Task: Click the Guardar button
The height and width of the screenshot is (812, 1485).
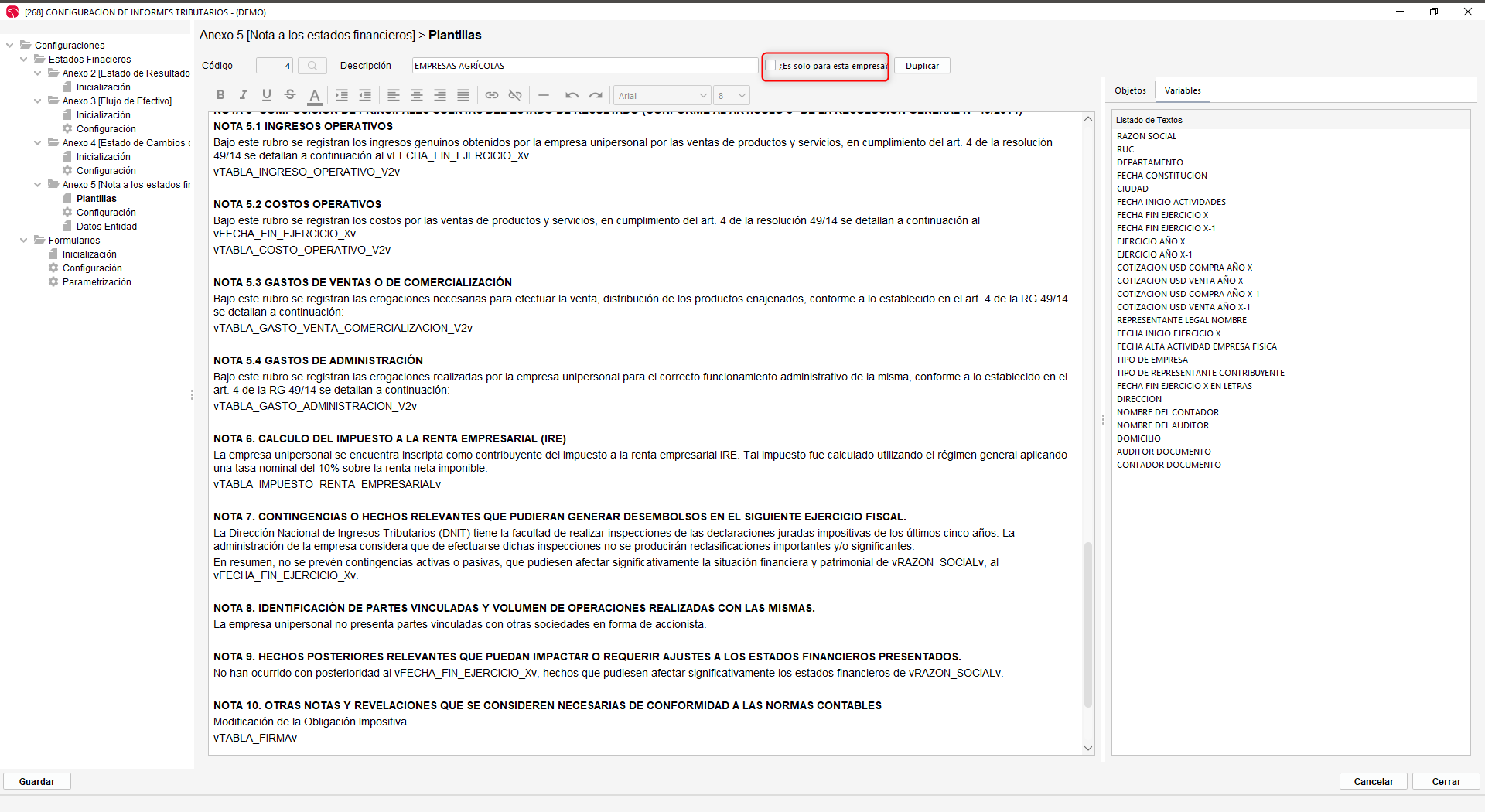Action: pyautogui.click(x=37, y=782)
